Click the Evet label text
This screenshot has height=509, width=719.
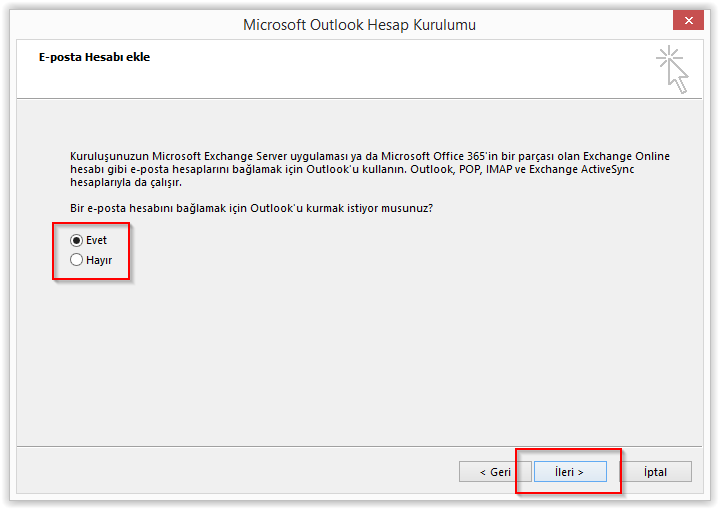pyautogui.click(x=96, y=240)
